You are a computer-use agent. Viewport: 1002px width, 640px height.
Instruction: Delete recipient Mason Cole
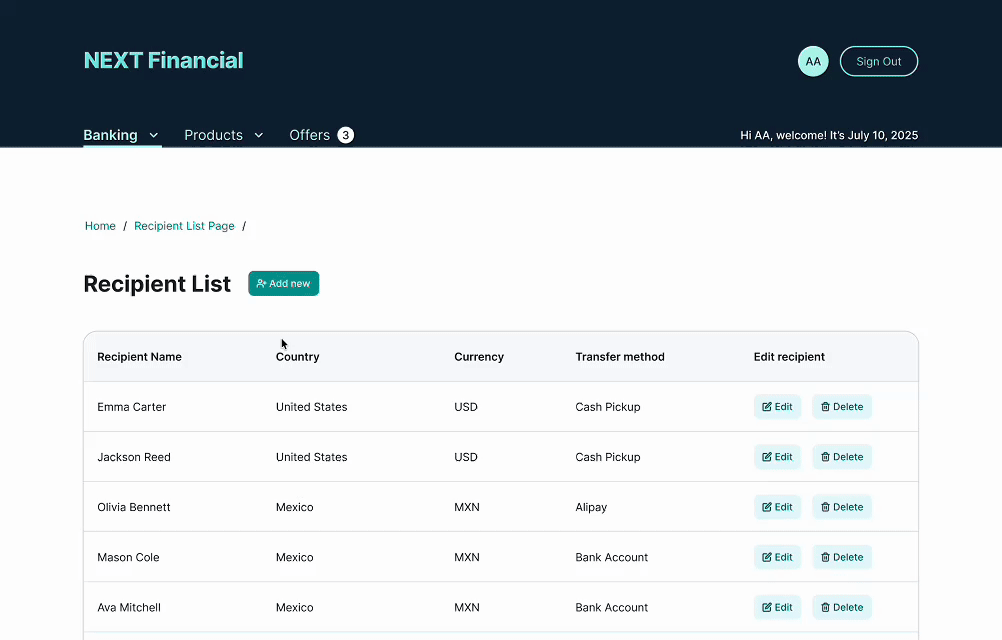click(x=841, y=557)
